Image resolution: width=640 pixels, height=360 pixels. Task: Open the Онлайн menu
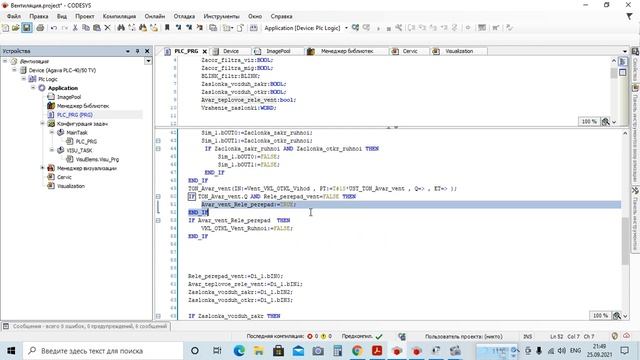click(155, 16)
